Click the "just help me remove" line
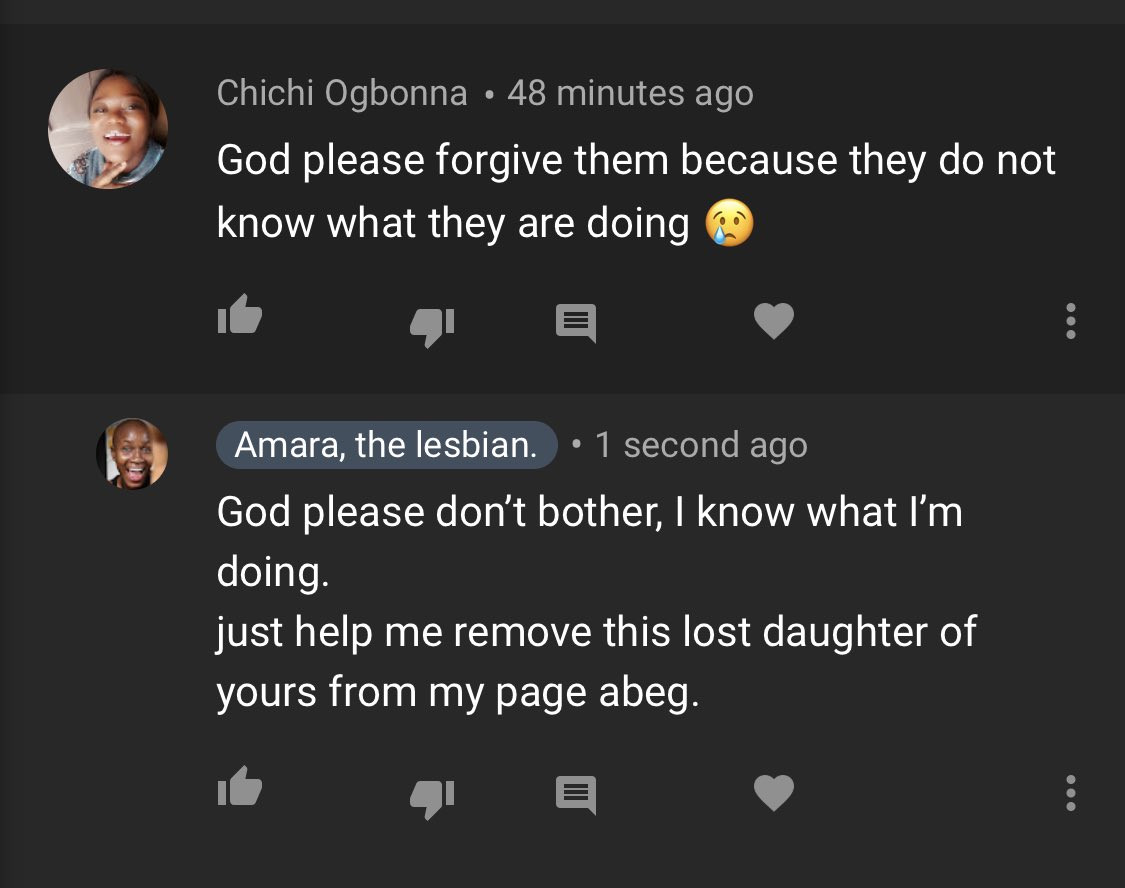 [x=596, y=633]
